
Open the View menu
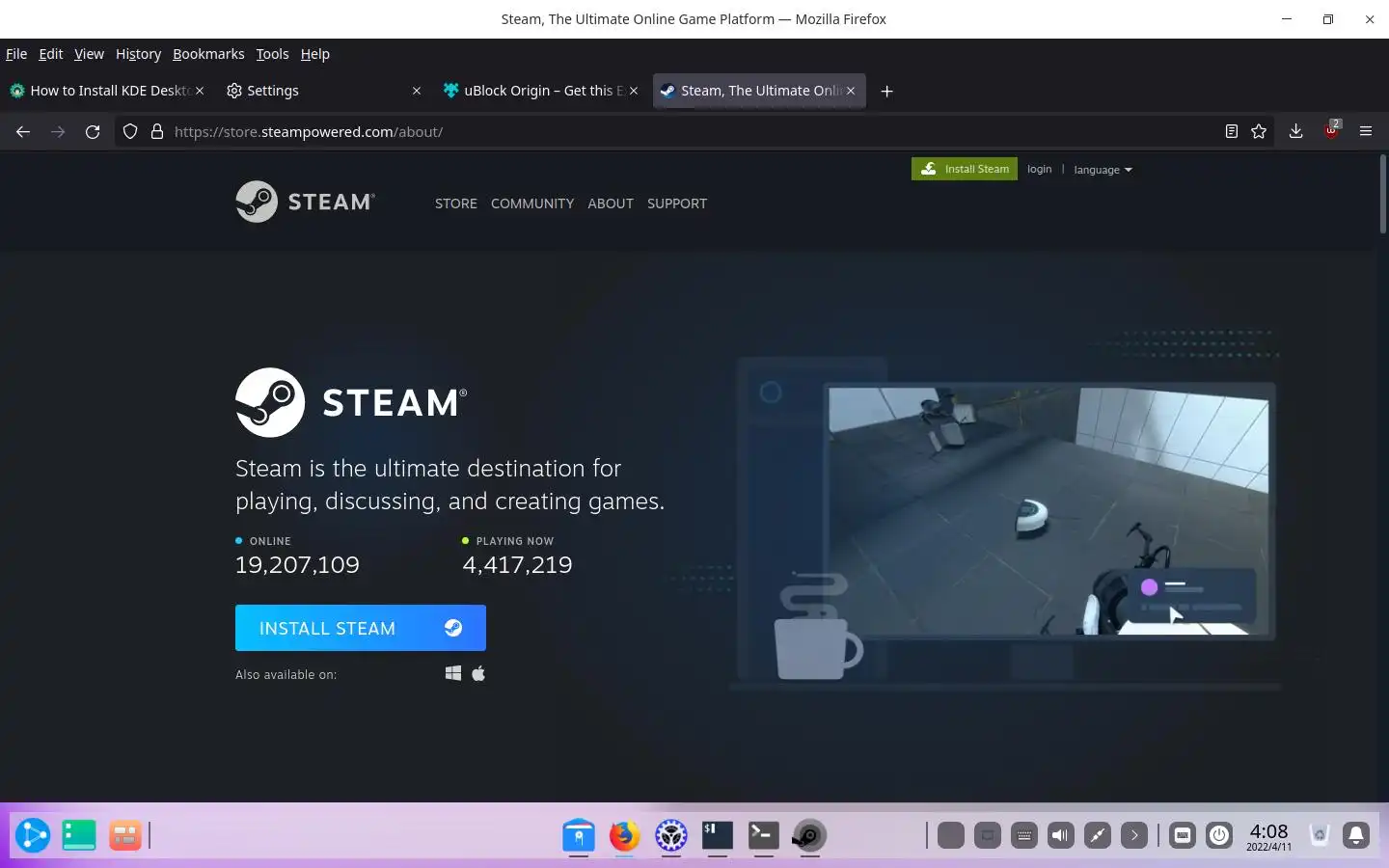pyautogui.click(x=89, y=54)
